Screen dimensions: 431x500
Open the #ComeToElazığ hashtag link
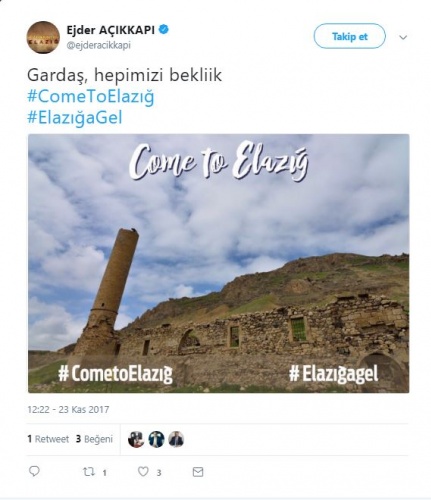pos(91,96)
